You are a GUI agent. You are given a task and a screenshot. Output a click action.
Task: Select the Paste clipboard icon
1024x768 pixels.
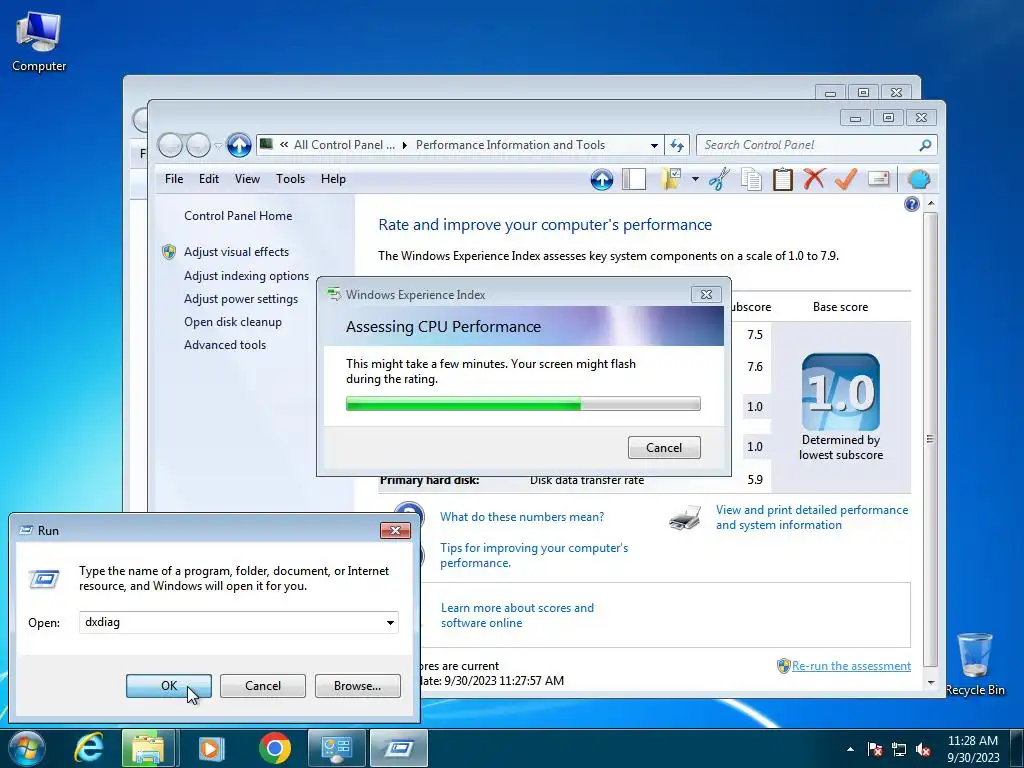(782, 179)
